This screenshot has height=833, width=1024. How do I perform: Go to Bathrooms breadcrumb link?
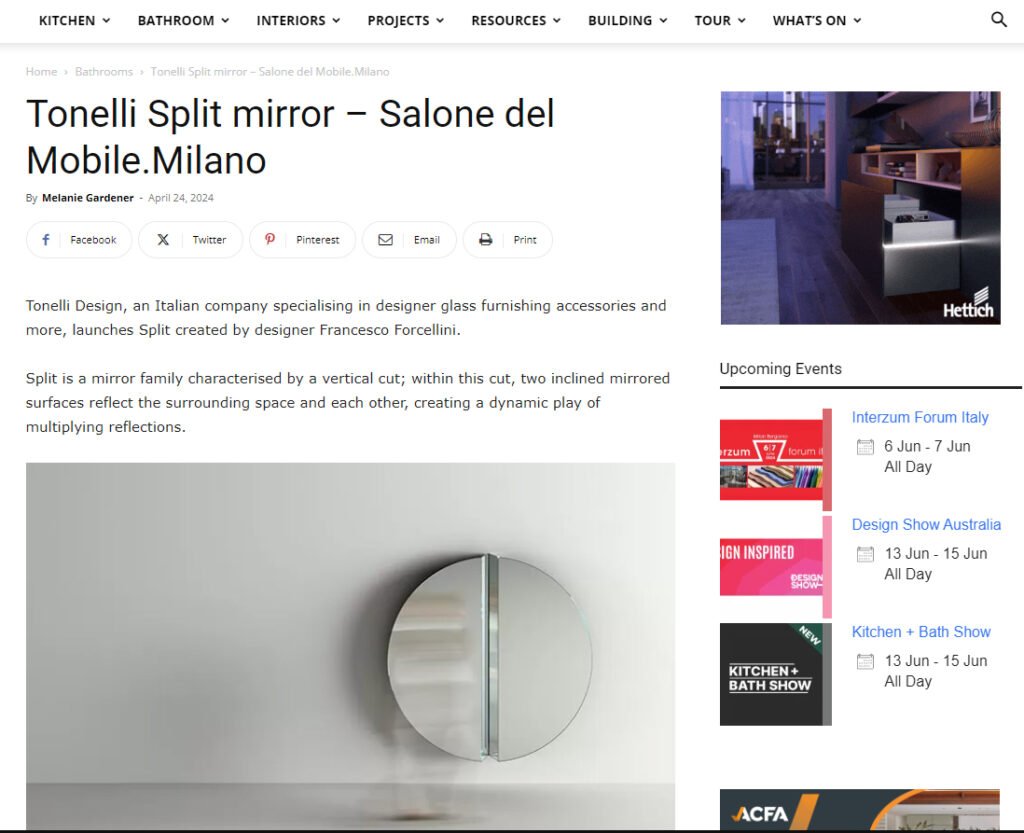104,72
